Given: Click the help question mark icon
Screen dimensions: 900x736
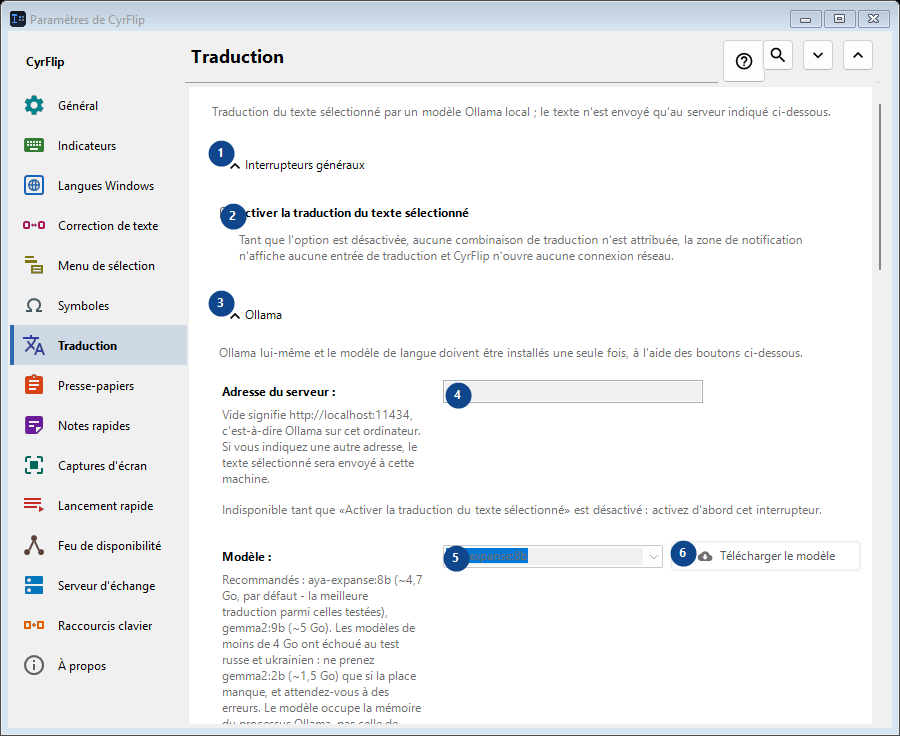Looking at the screenshot, I should point(744,61).
